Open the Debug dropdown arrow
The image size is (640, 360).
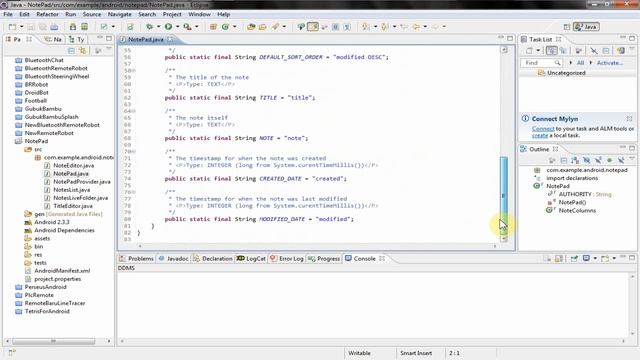[159, 27]
